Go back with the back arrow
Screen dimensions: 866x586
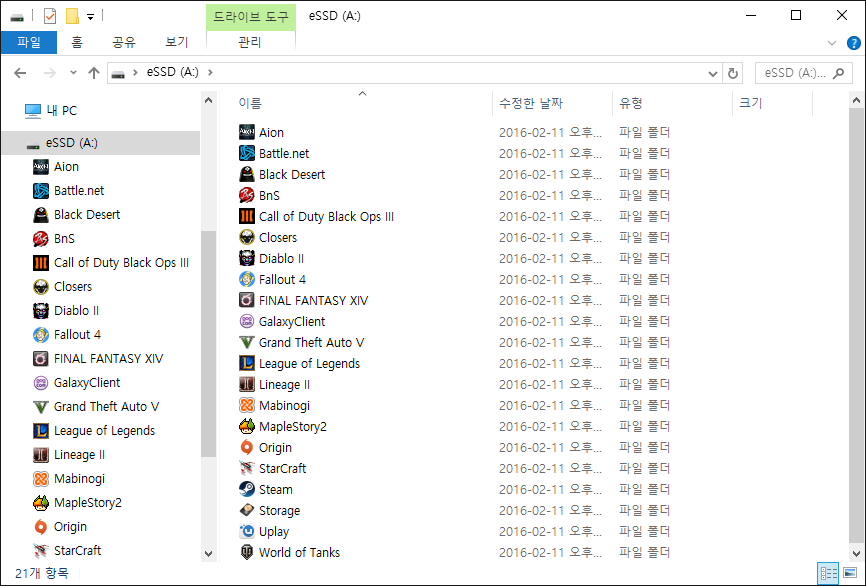(x=20, y=73)
